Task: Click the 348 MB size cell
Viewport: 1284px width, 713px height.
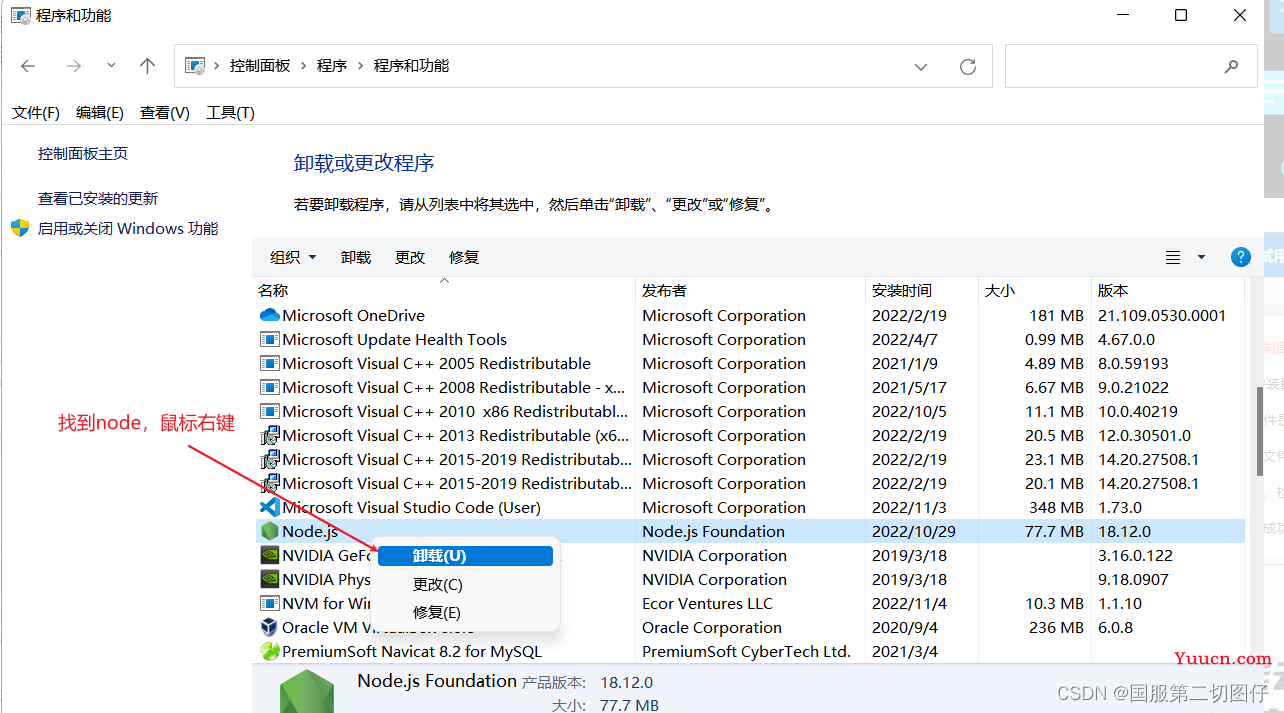Action: (1056, 507)
